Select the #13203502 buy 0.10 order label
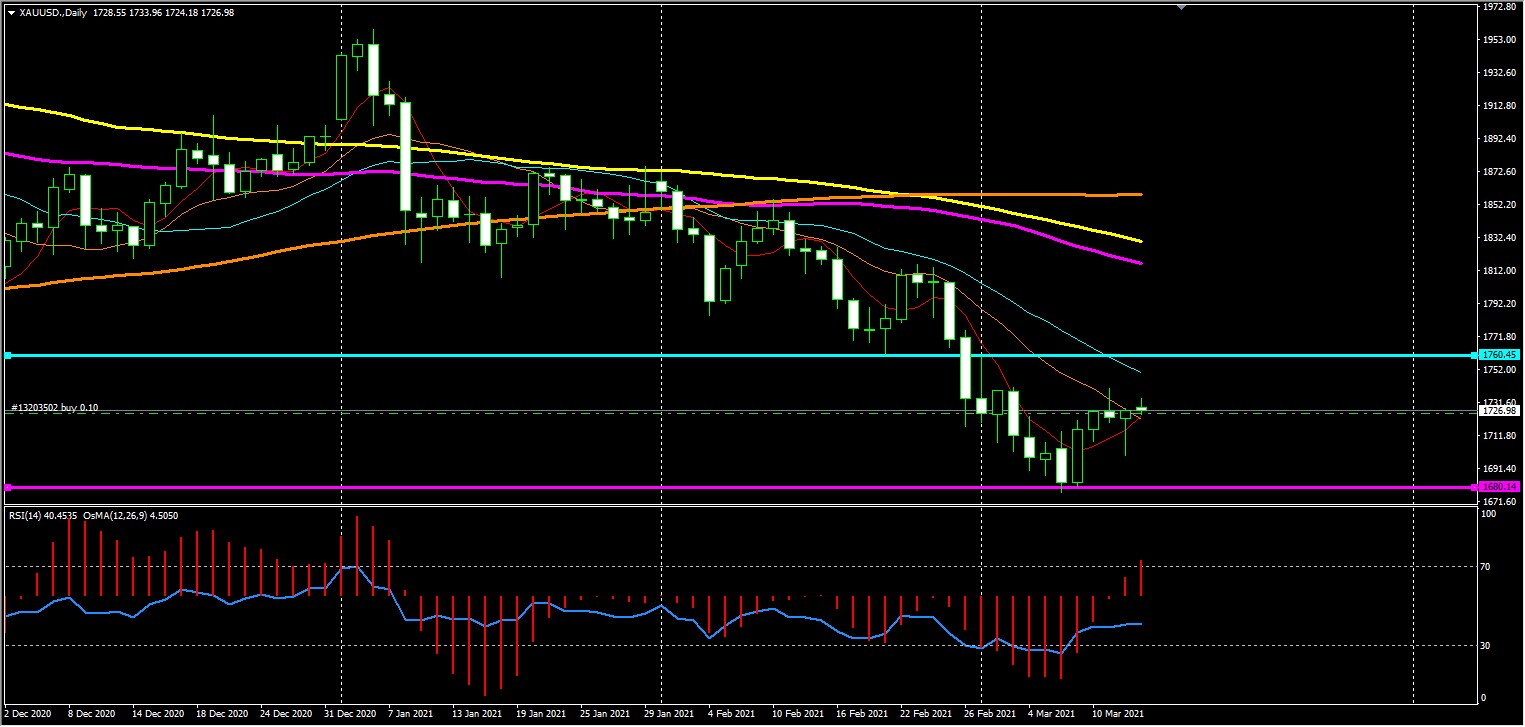Viewport: 1525px width, 727px height. [x=55, y=407]
